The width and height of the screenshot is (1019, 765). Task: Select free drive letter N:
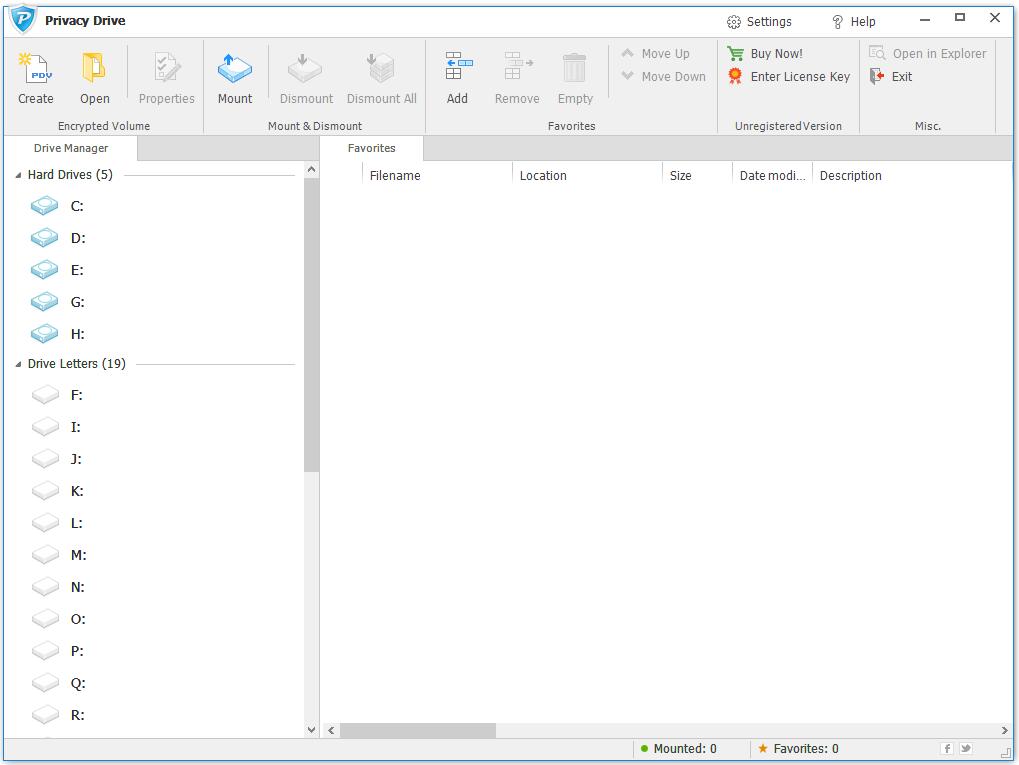click(57, 587)
